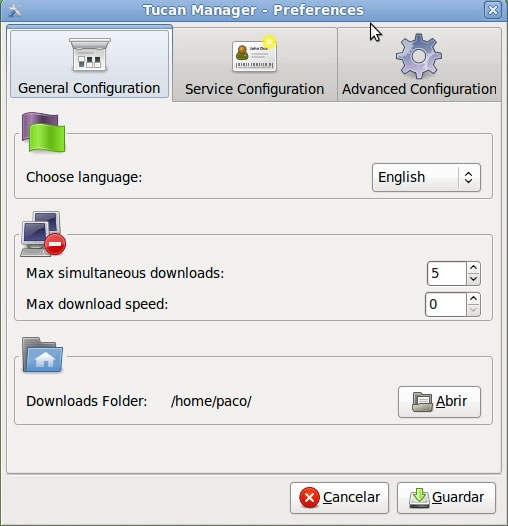
Task: Click Abrir to choose downloads folder
Action: click(x=439, y=402)
